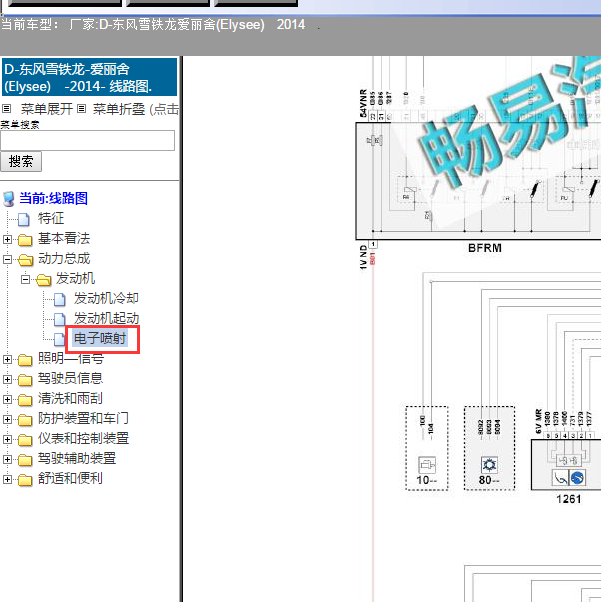Select the 防护装置和车门 tree label
Viewport: 601px width, 602px height.
(x=83, y=418)
